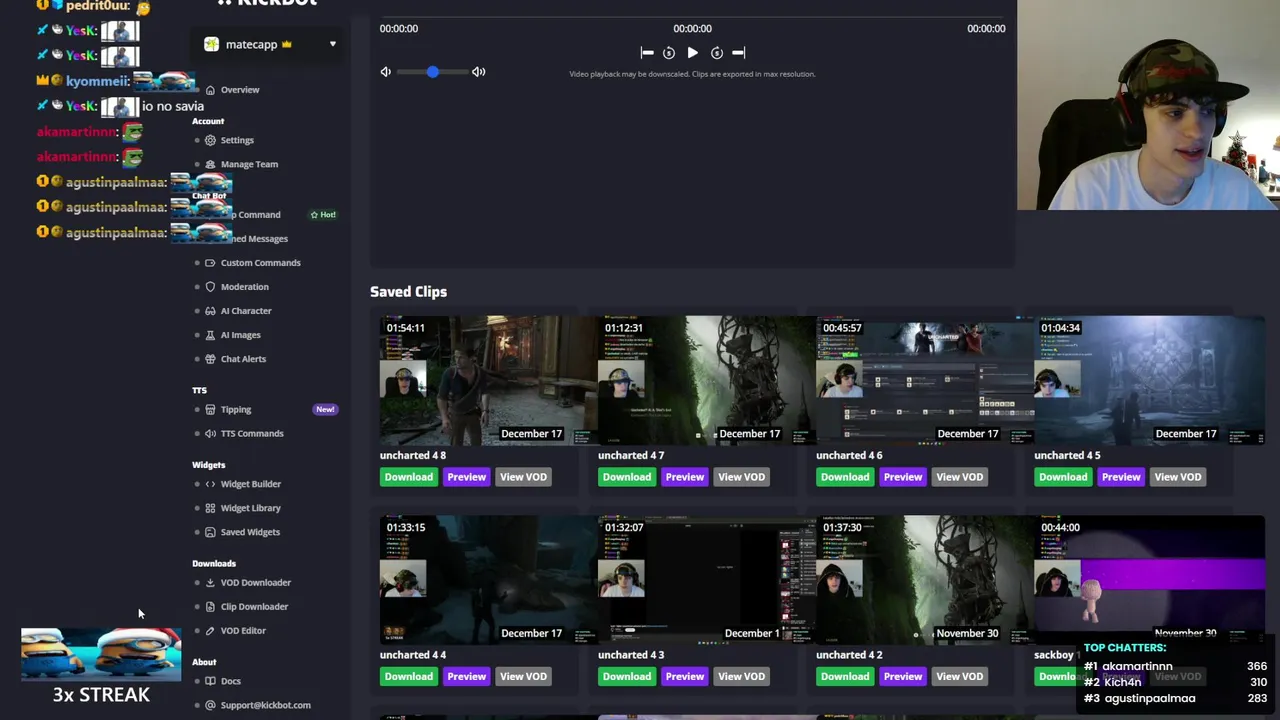This screenshot has width=1280, height=720.
Task: Open Chat Alerts page
Action: pyautogui.click(x=243, y=359)
